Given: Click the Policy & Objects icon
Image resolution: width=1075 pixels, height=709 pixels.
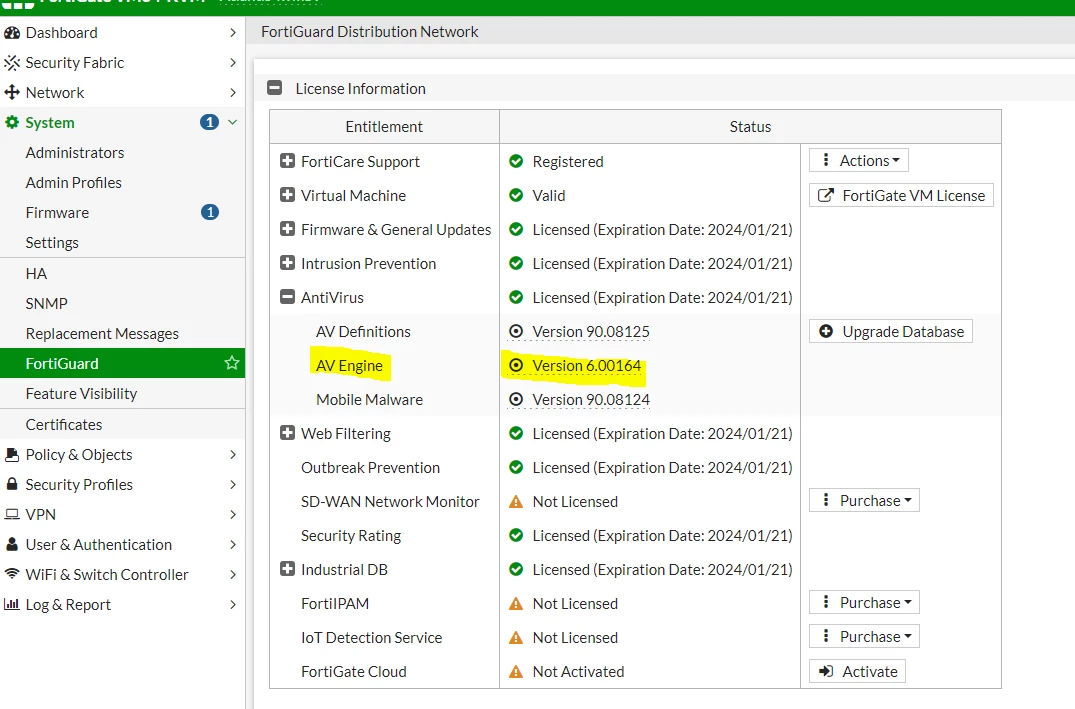Looking at the screenshot, I should pyautogui.click(x=12, y=455).
